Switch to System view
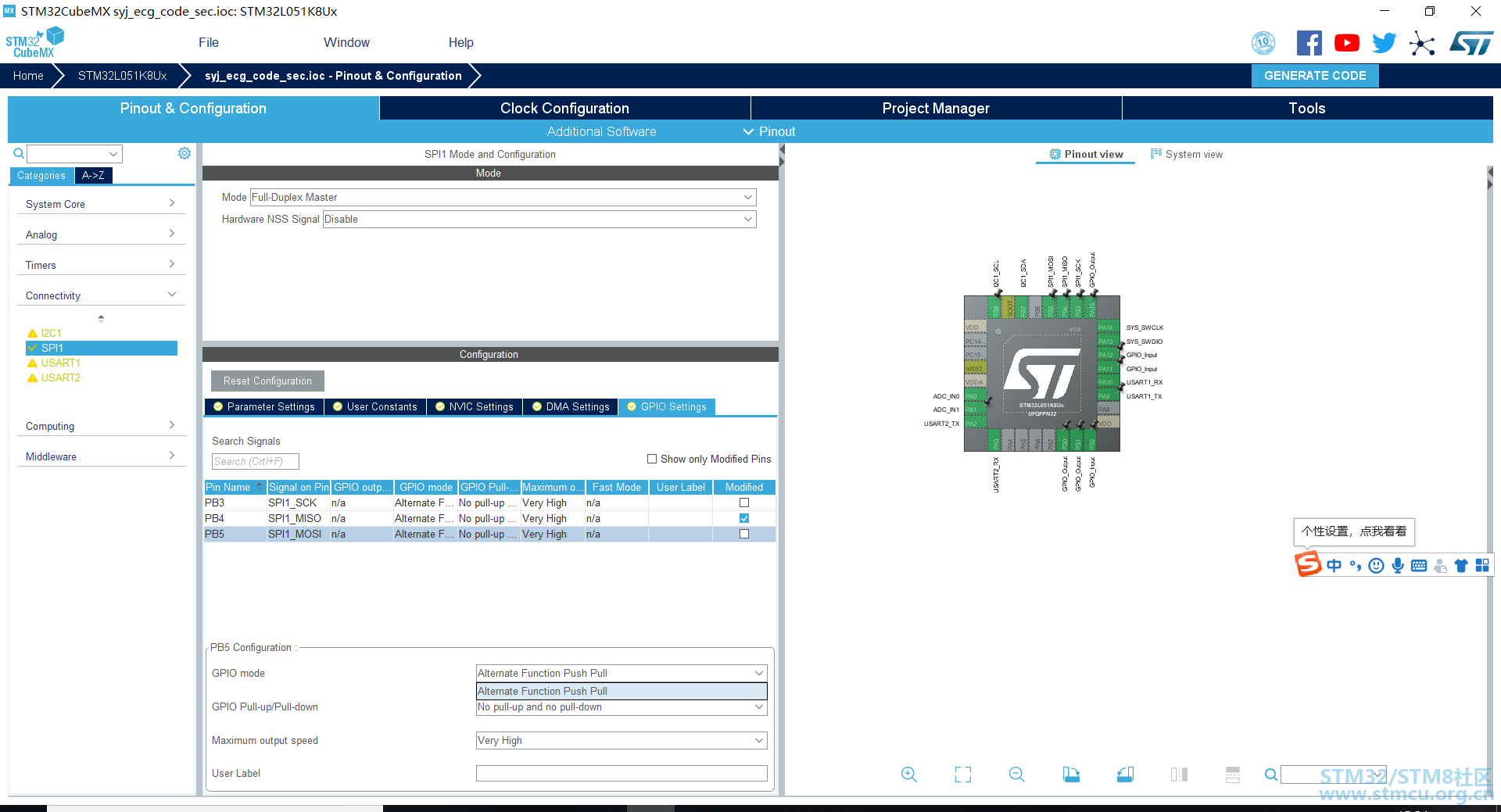The width and height of the screenshot is (1501, 812). pos(1187,154)
